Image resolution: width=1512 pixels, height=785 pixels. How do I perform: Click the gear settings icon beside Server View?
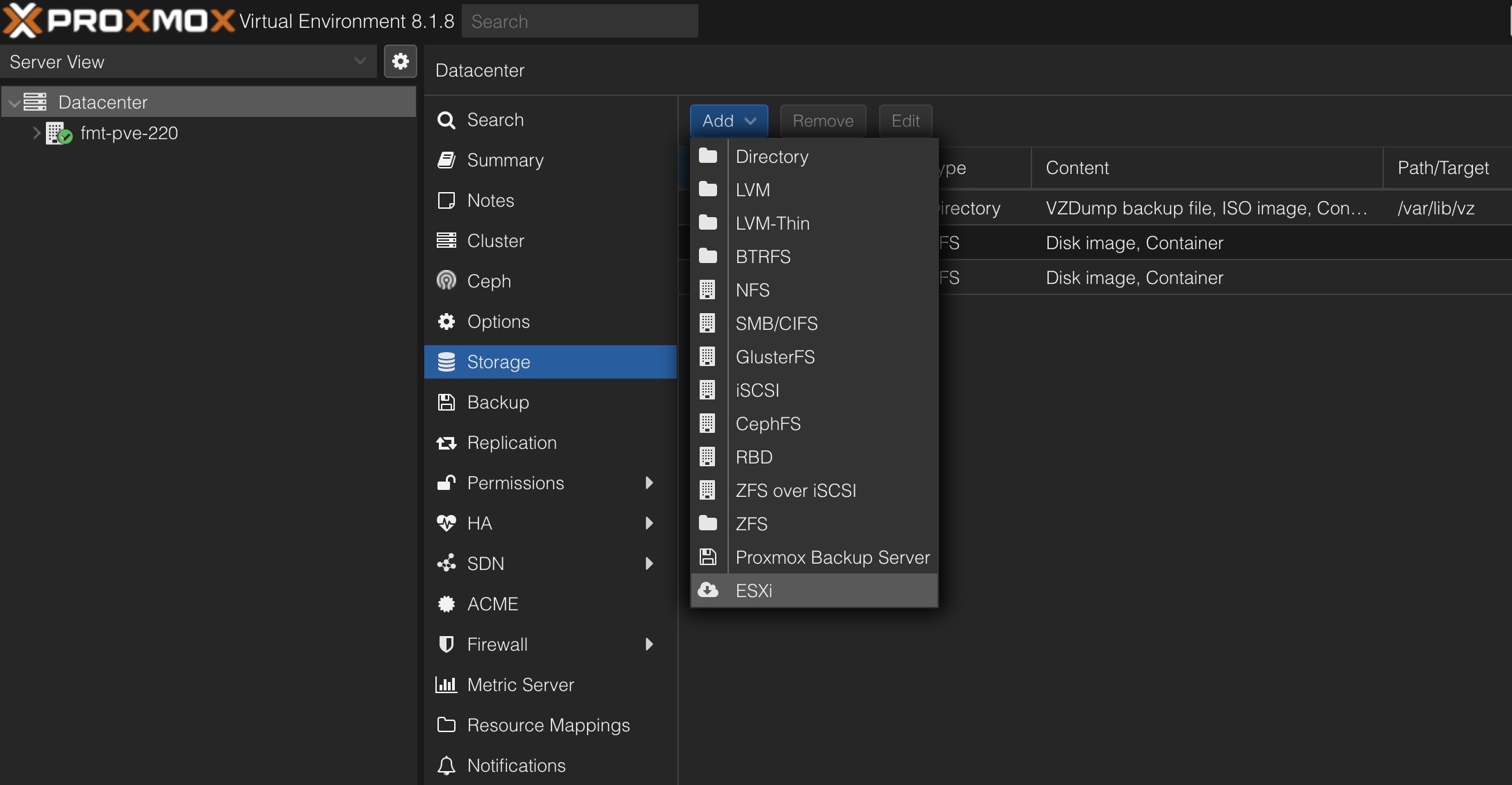pyautogui.click(x=400, y=61)
